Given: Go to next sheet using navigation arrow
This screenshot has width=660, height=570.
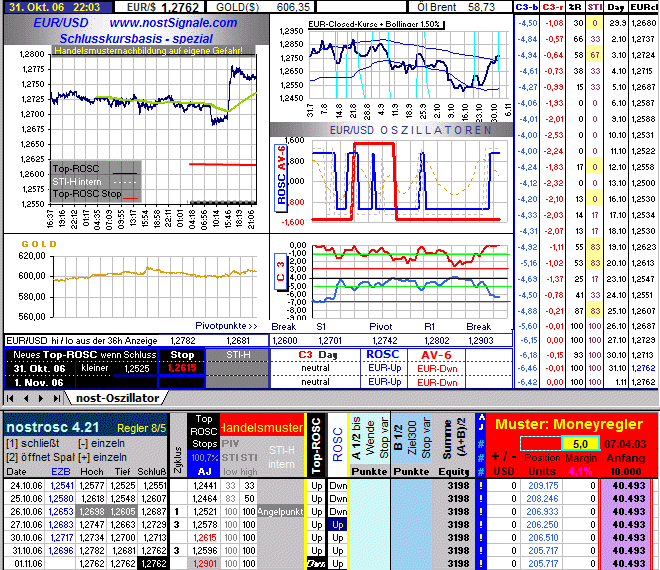Looking at the screenshot, I should pyautogui.click(x=41, y=398).
